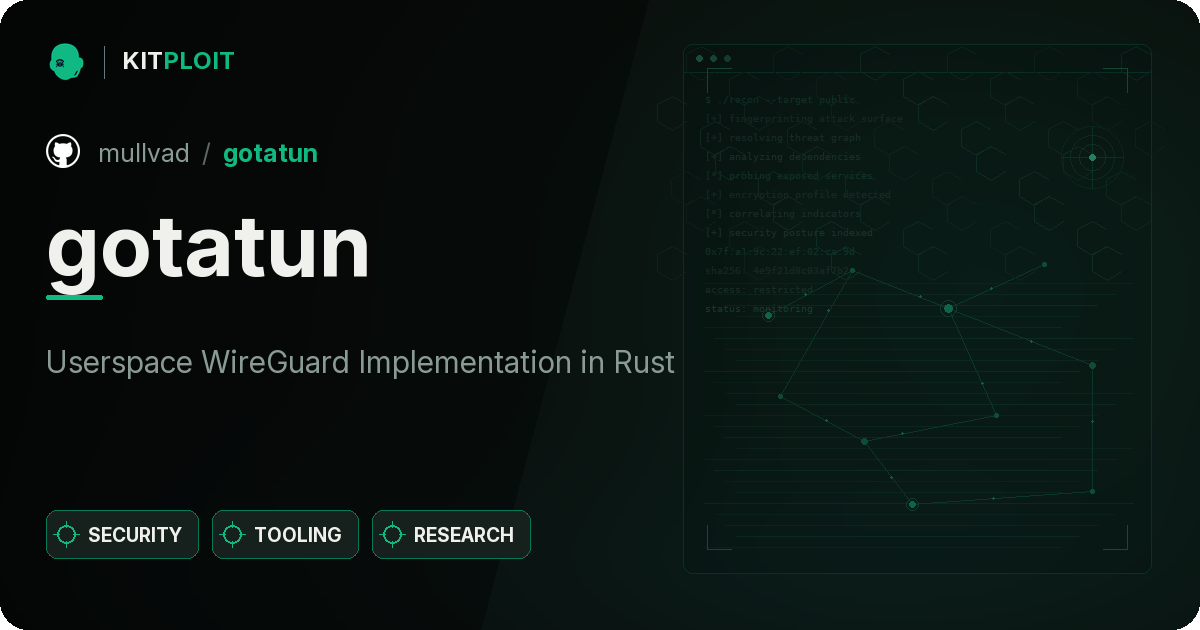Select the 'security posture indexed' terminal line

[789, 233]
